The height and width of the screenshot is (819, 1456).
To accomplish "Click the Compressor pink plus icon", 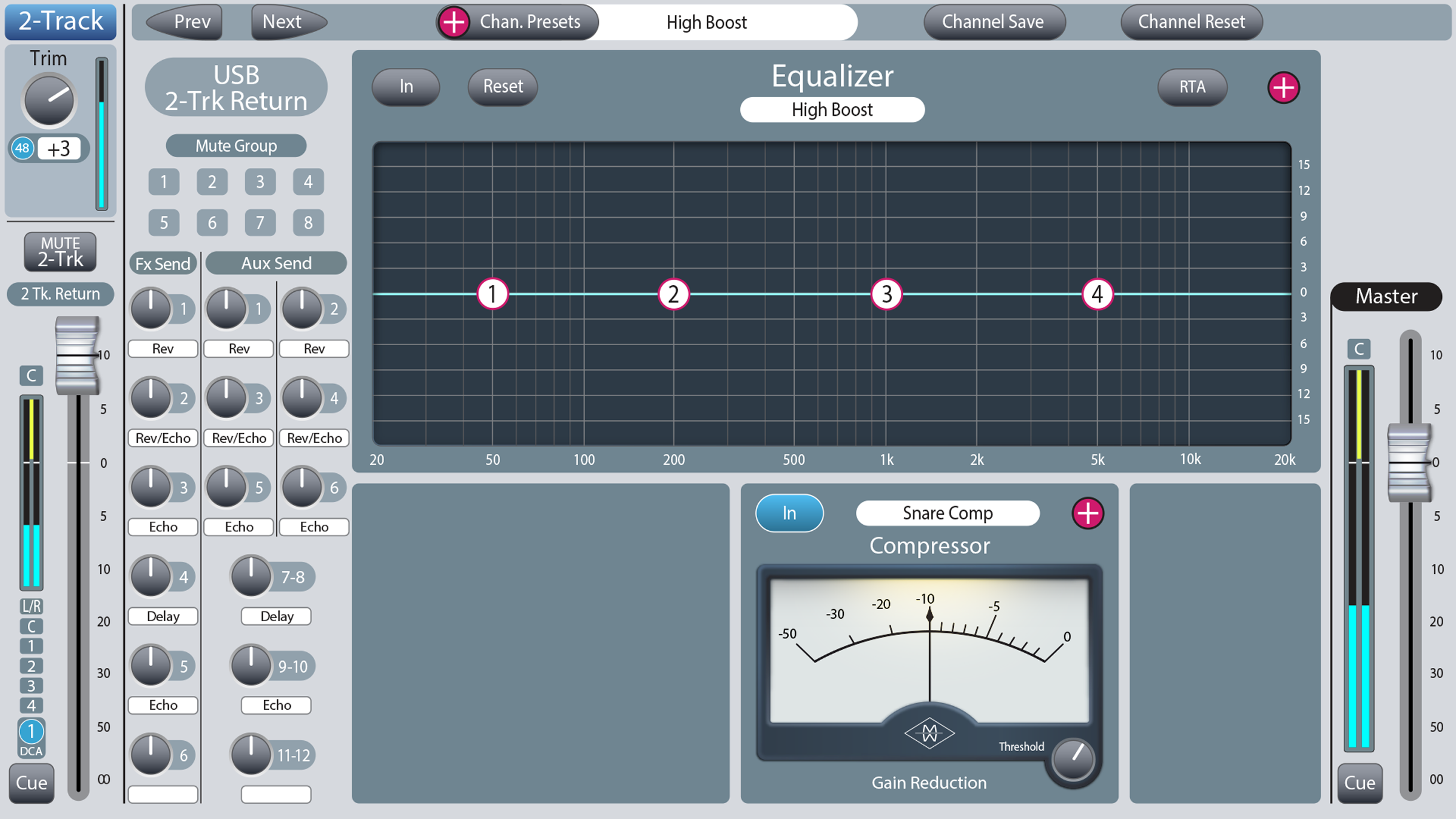I will 1088,514.
